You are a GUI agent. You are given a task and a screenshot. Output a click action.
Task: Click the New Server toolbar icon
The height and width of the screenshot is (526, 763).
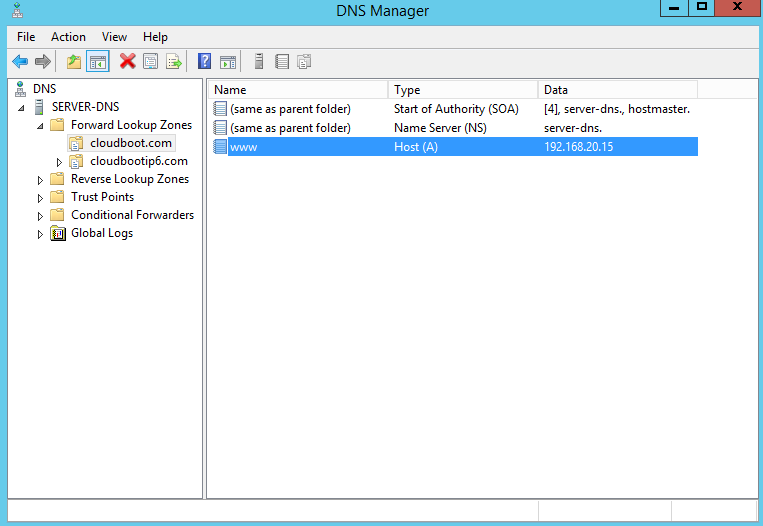click(x=259, y=62)
